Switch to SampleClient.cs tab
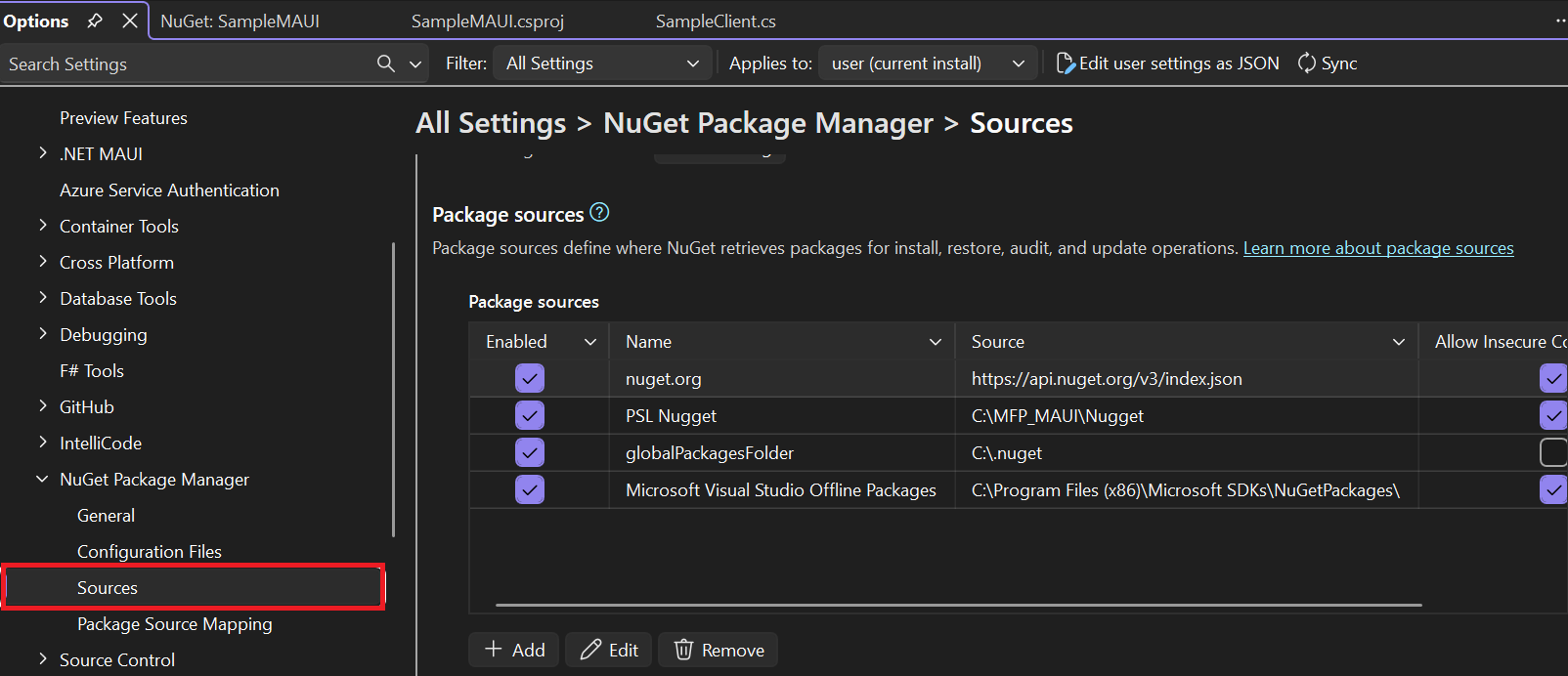The height and width of the screenshot is (676, 1568). [x=716, y=21]
